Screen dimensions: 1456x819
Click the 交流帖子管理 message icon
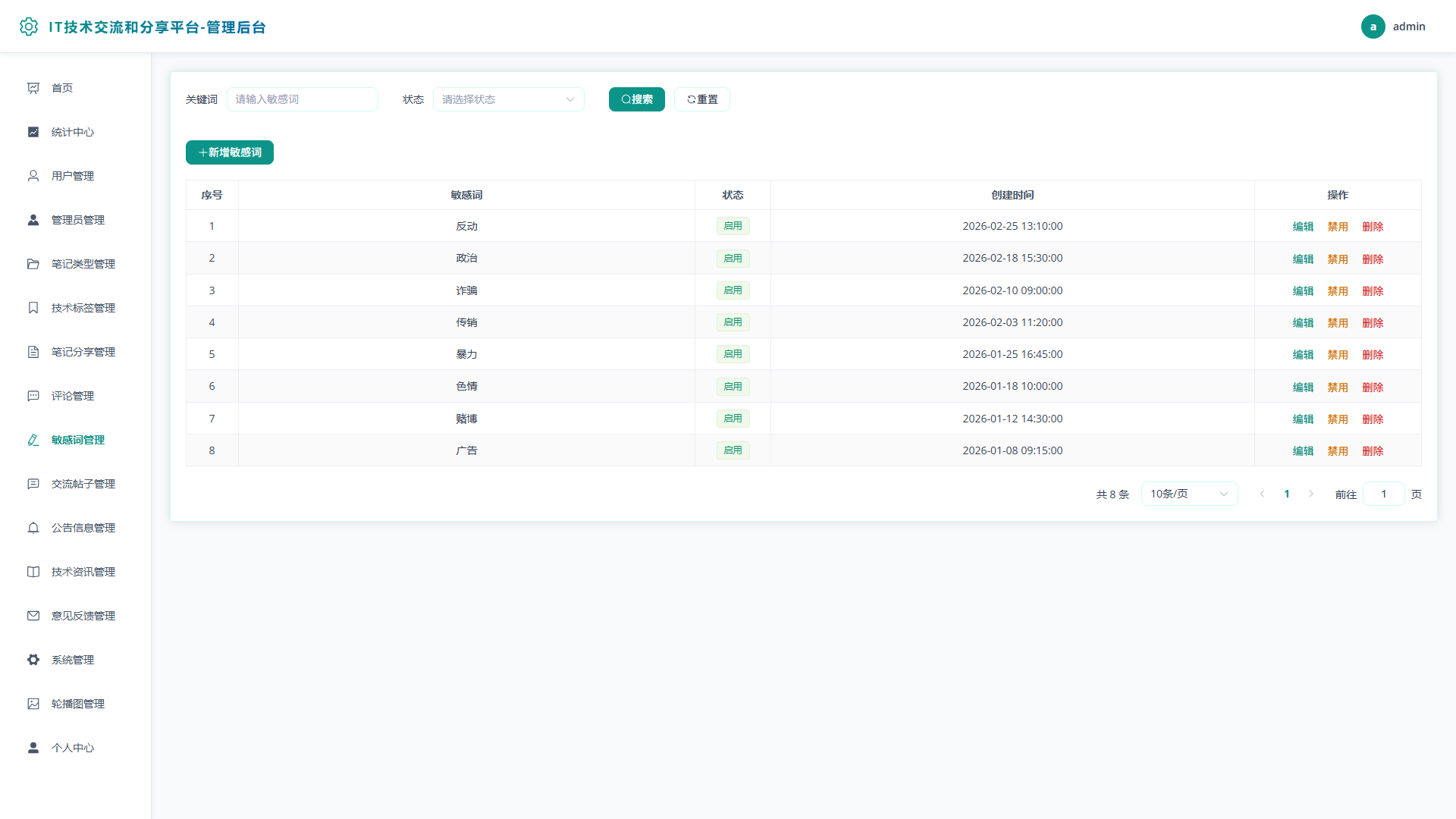pos(33,484)
